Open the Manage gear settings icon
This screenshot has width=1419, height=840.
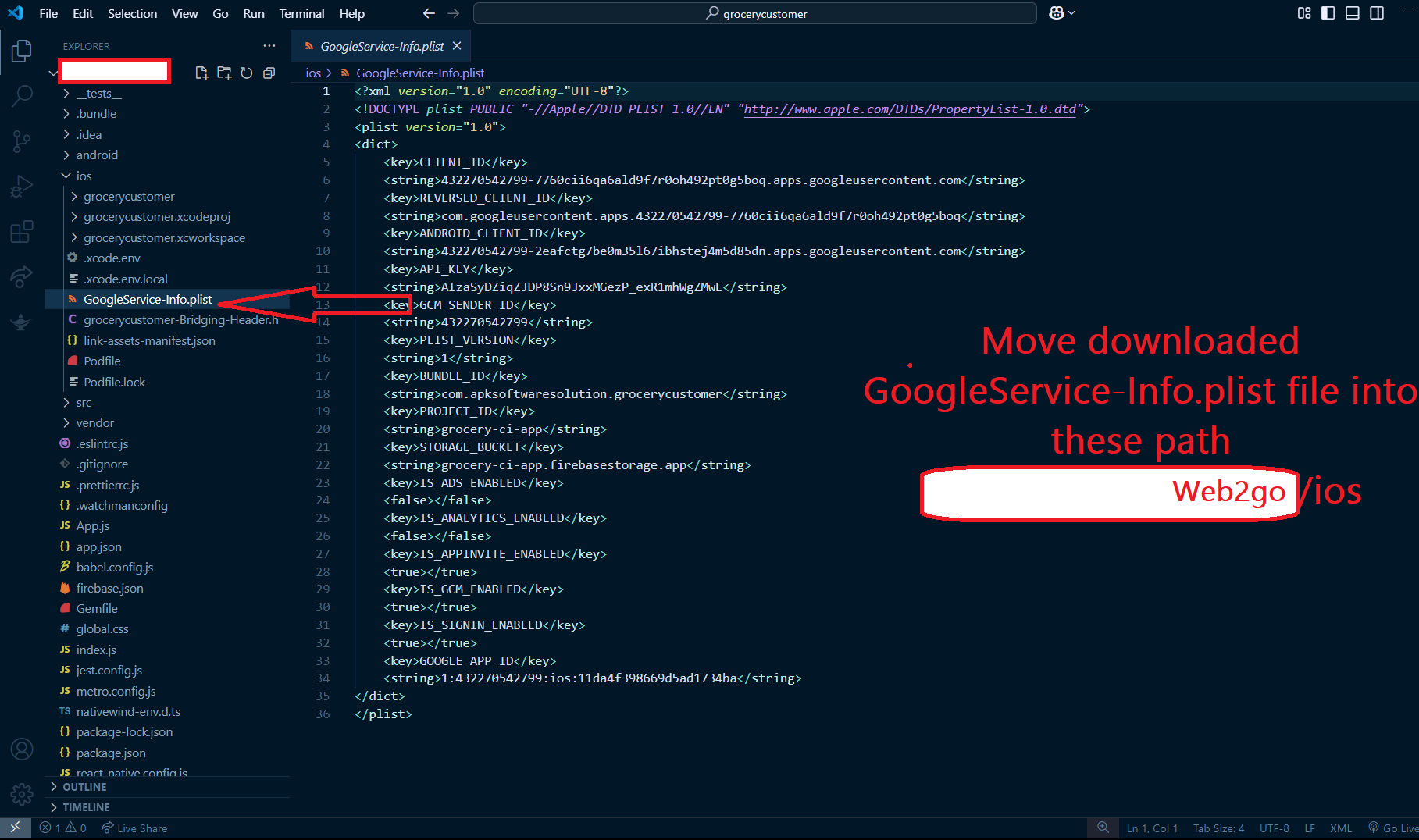(x=22, y=794)
